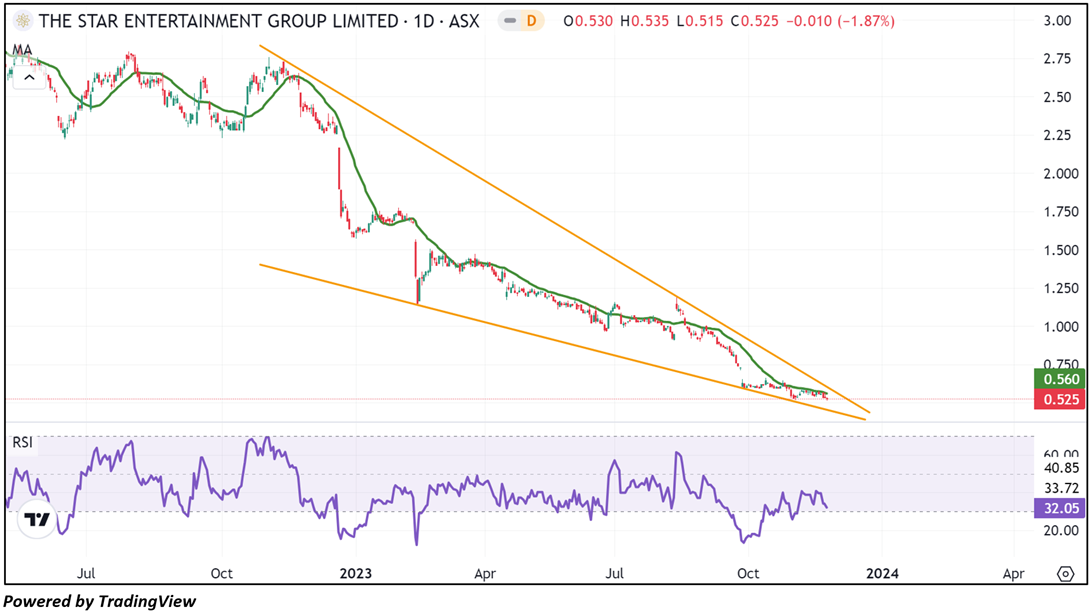Click the Apr label left of the gear
Screen dimensions: 1090x611
click(1014, 573)
